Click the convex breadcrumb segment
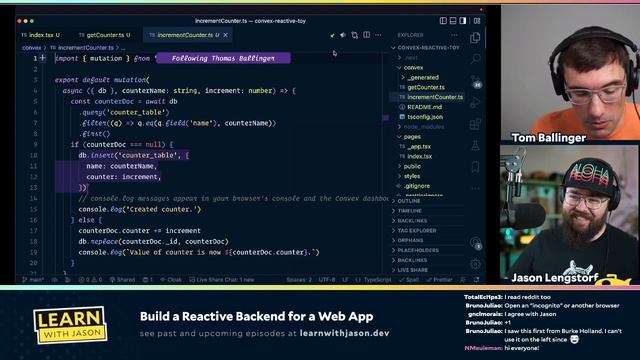This screenshot has width=640, height=360. click(31, 48)
